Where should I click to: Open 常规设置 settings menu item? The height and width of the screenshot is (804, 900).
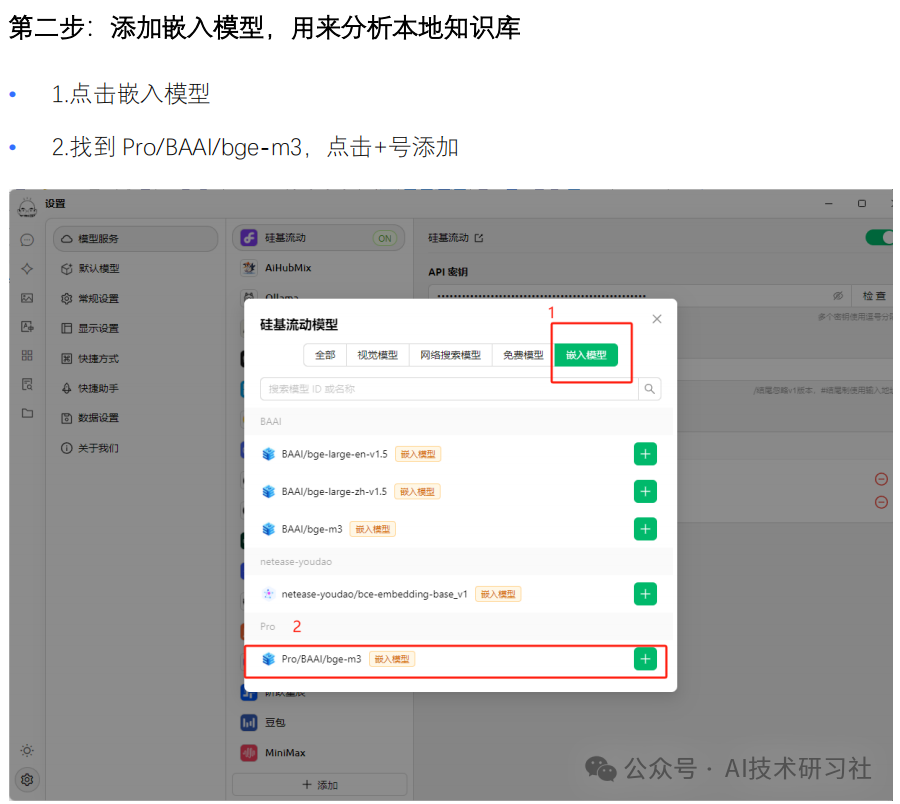click(x=135, y=298)
